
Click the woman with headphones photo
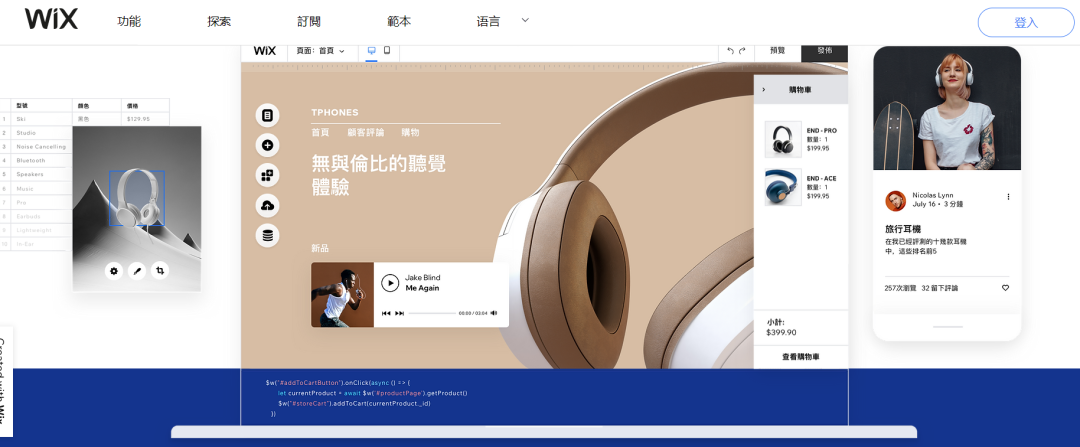pos(947,108)
